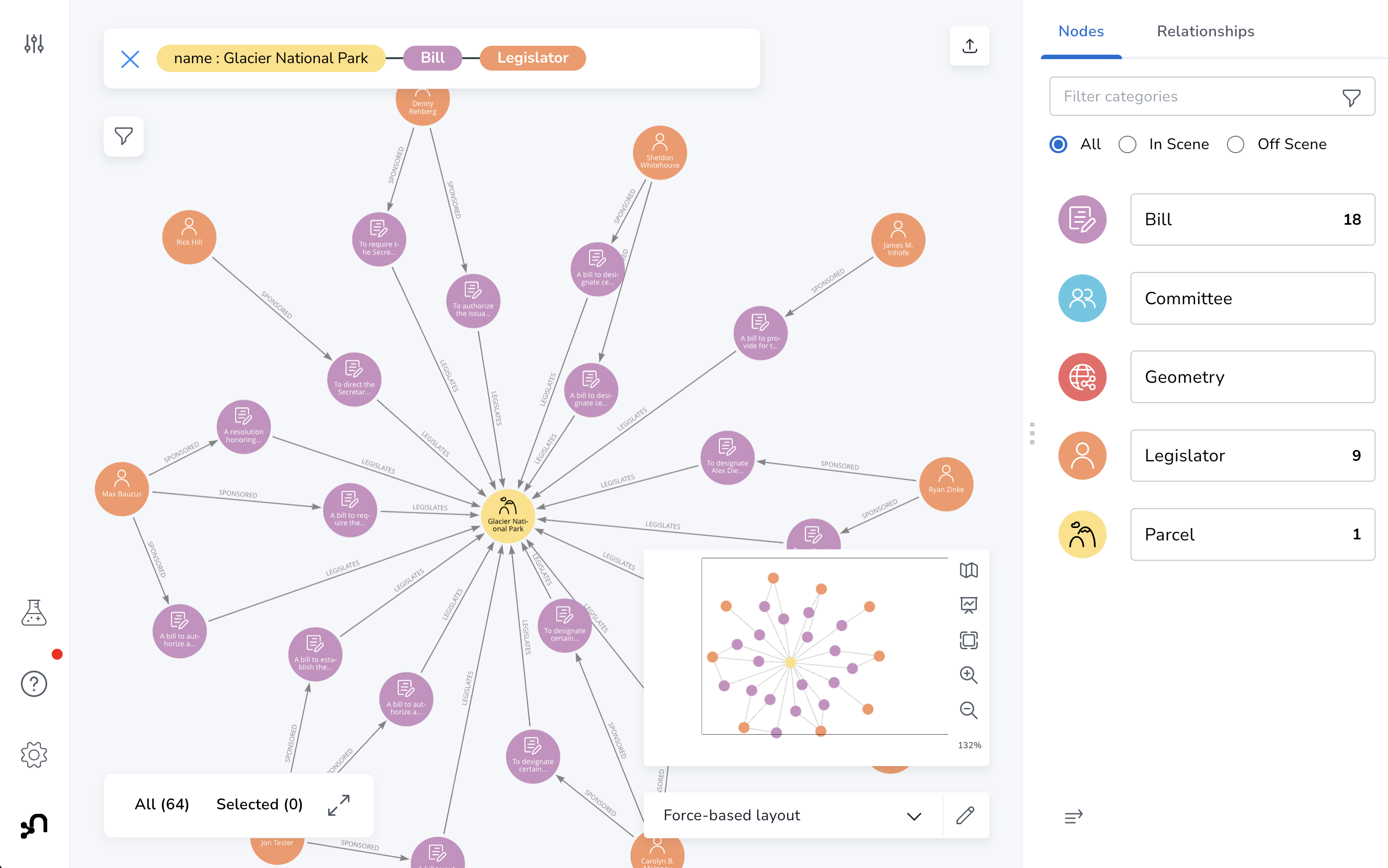Screen dimensions: 1388x868
Task: Collapse the legend panel with arrow icon
Action: pyautogui.click(x=1073, y=816)
